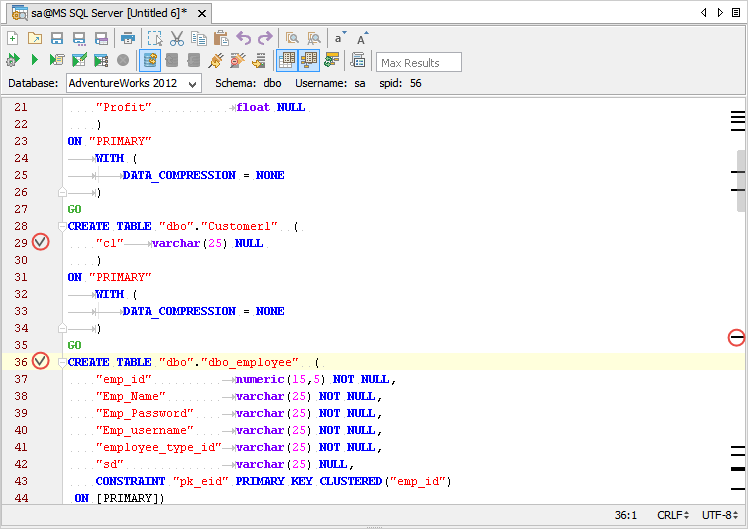Click the Save As icon
This screenshot has width=748, height=529.
coord(79,38)
